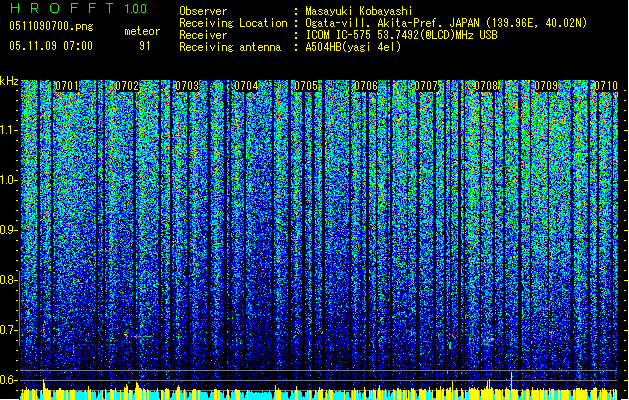629x400 pixels.
Task: Click the 0701 time marker
Action: pyautogui.click(x=68, y=87)
